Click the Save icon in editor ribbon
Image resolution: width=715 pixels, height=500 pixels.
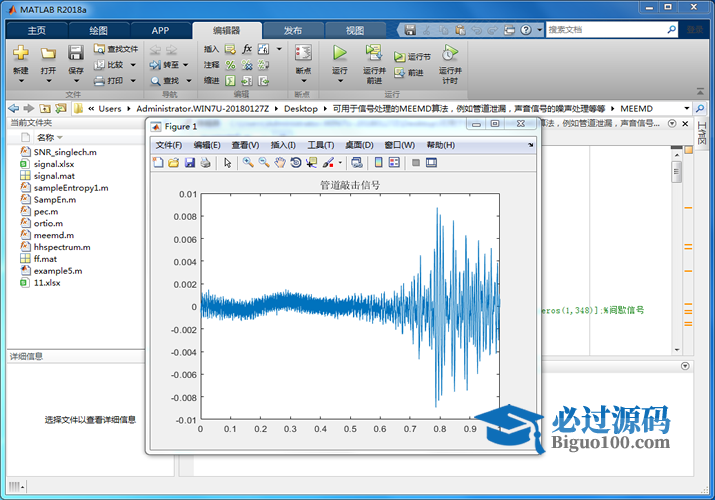click(x=76, y=52)
